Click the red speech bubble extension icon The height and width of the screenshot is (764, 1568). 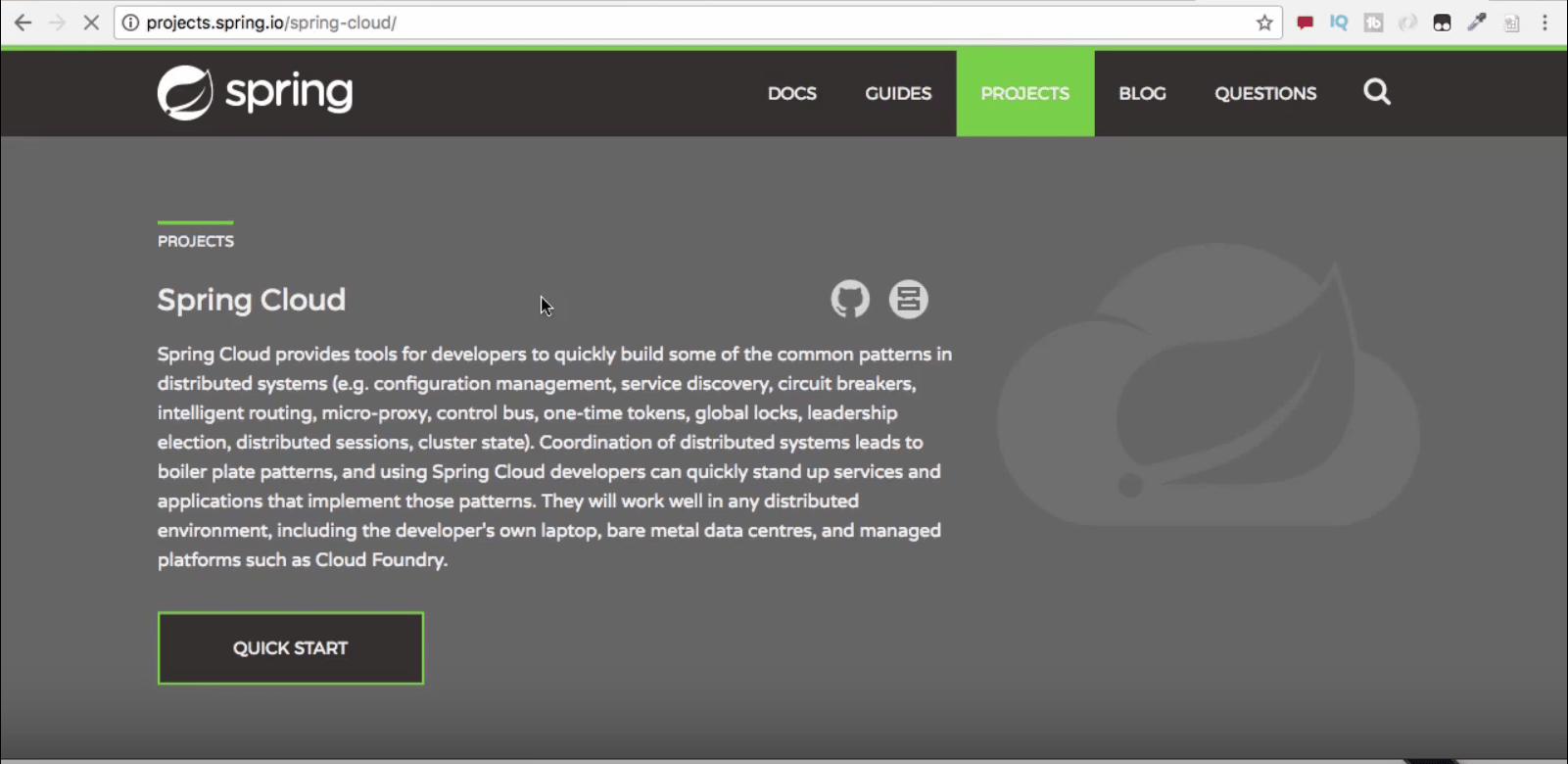tap(1305, 23)
